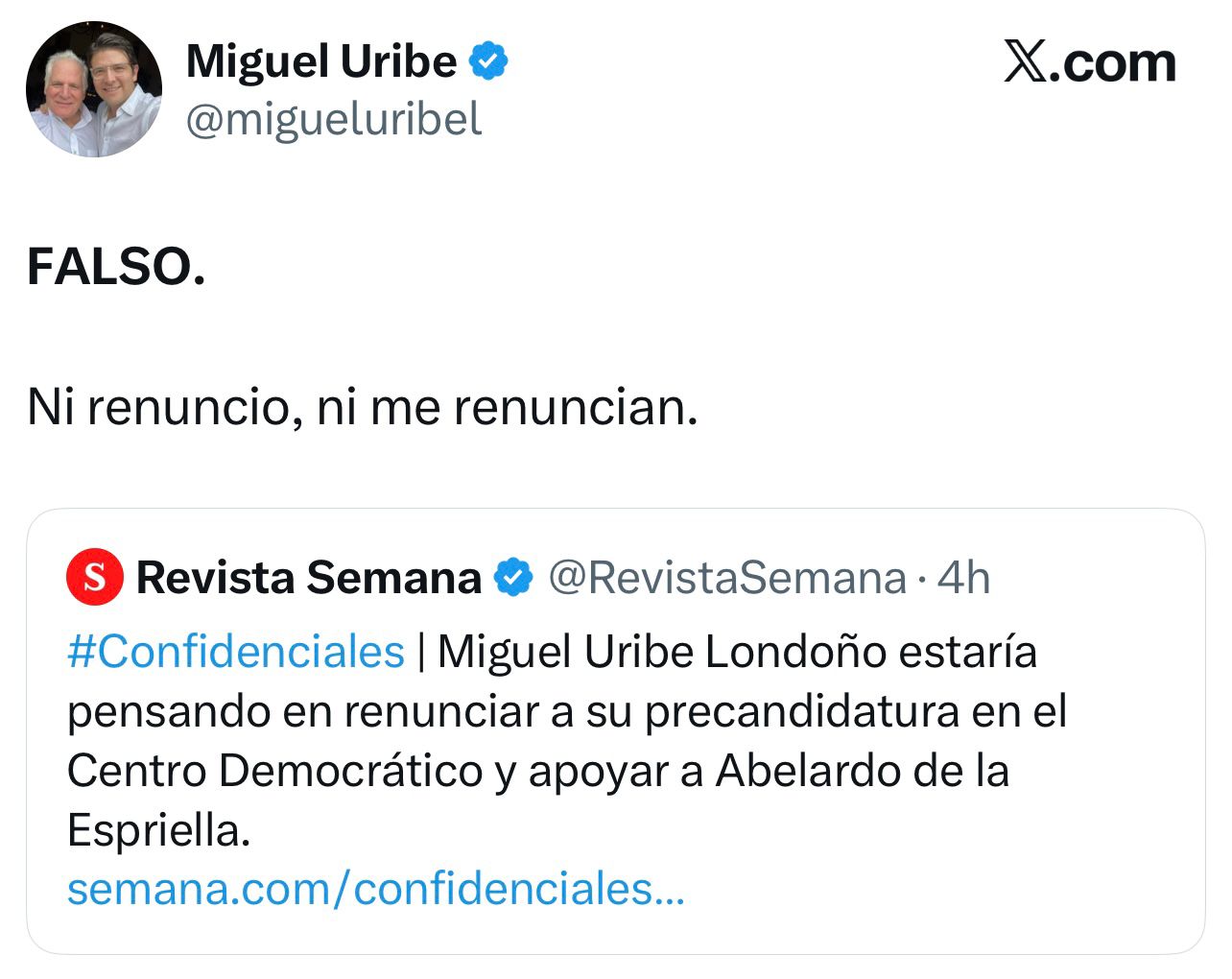Click the Revista Semana display name

307,577
